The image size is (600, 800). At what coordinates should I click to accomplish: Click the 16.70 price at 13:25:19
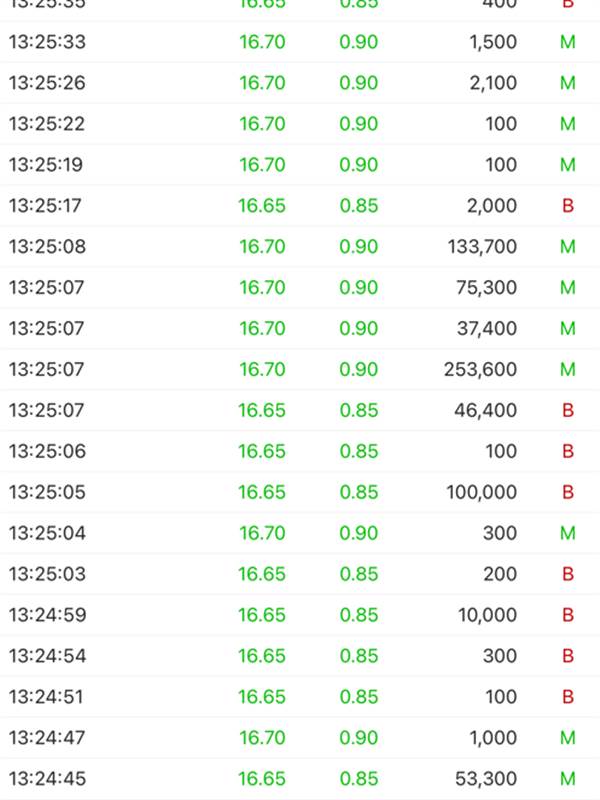(x=262, y=165)
